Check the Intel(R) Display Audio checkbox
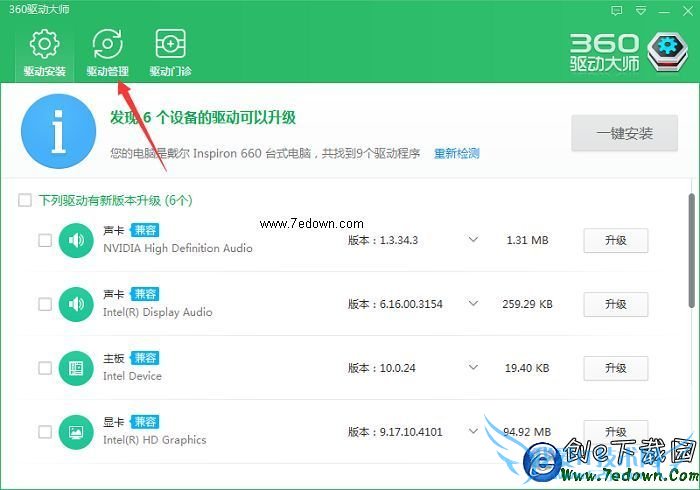Screen dimensions: 700x490 (45, 304)
